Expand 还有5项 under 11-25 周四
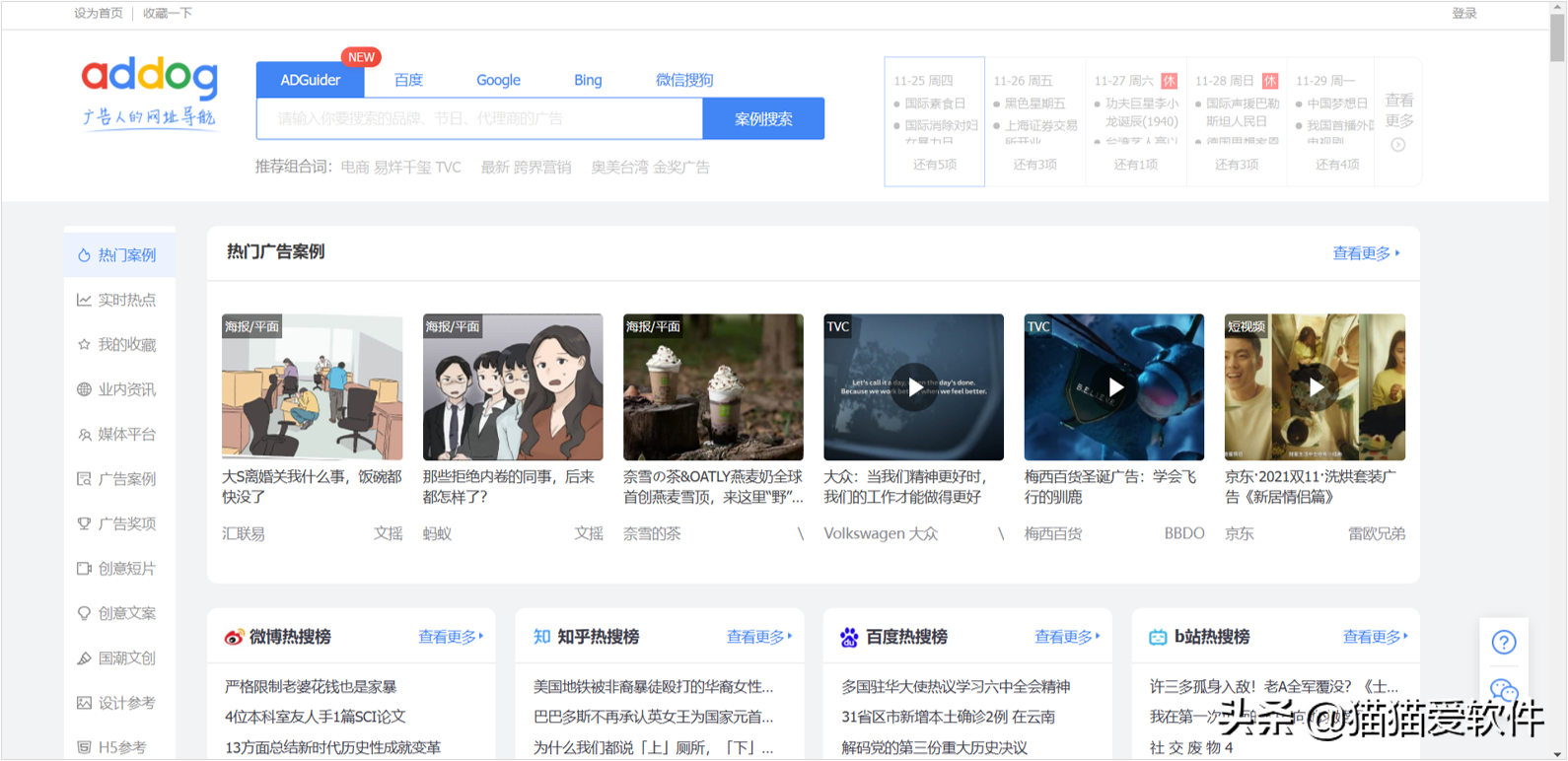The height and width of the screenshot is (761, 1568). 935,165
